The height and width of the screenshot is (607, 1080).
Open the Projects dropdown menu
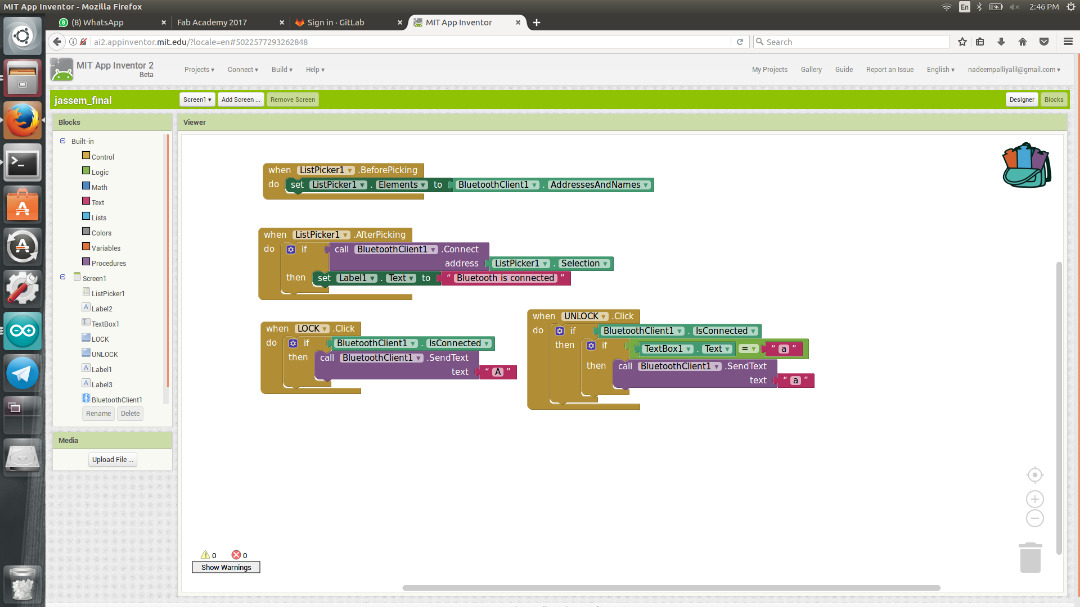(x=199, y=70)
